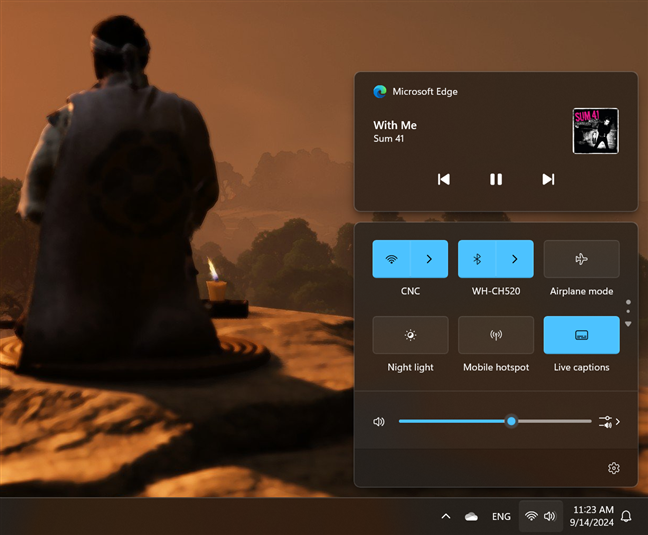Skip to the next track
Image resolution: width=648 pixels, height=535 pixels.
click(547, 179)
